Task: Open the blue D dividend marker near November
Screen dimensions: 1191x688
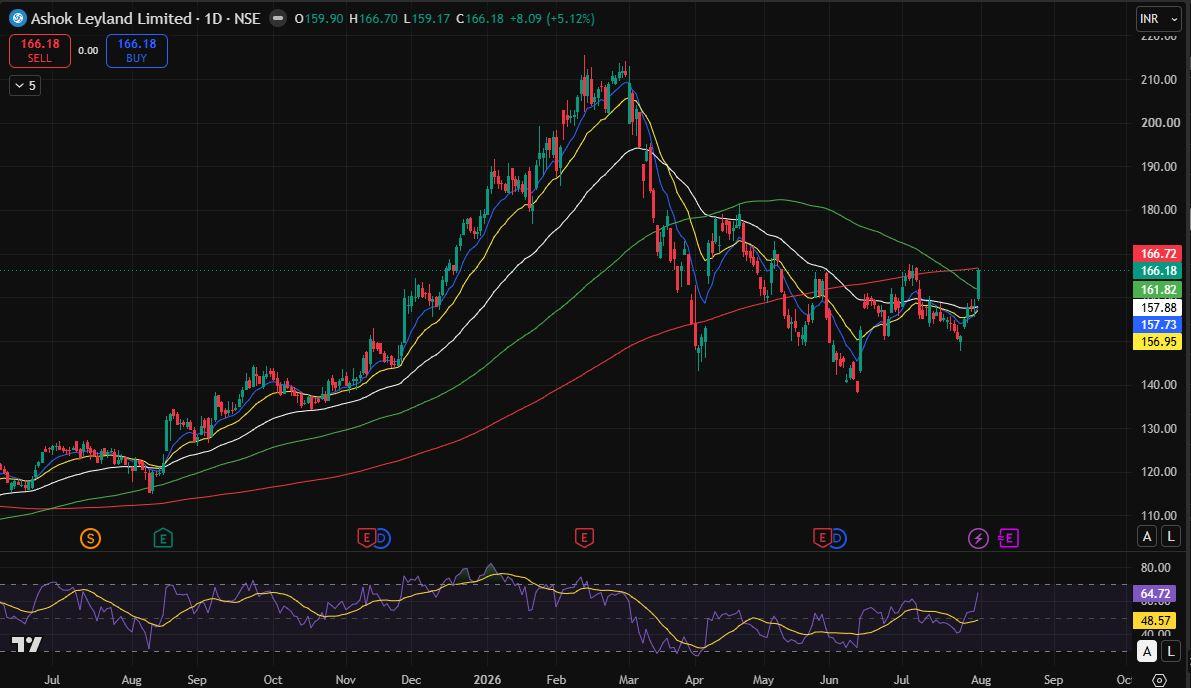Action: (x=381, y=538)
